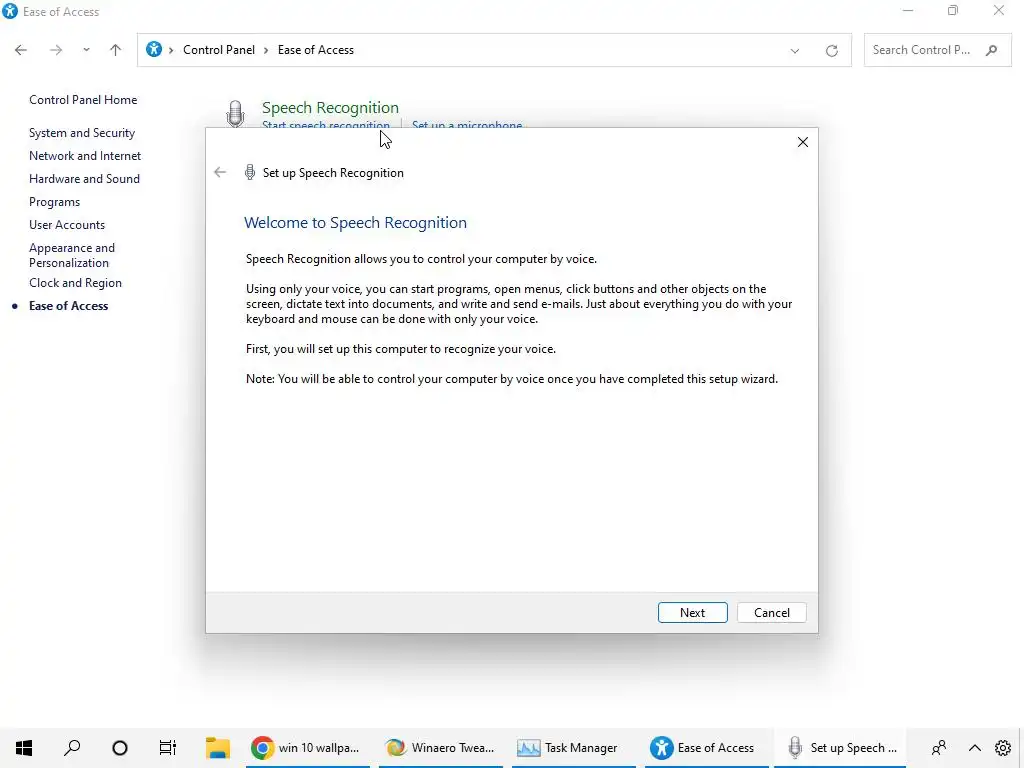Click the Ease of Access title bar icon

(10, 11)
